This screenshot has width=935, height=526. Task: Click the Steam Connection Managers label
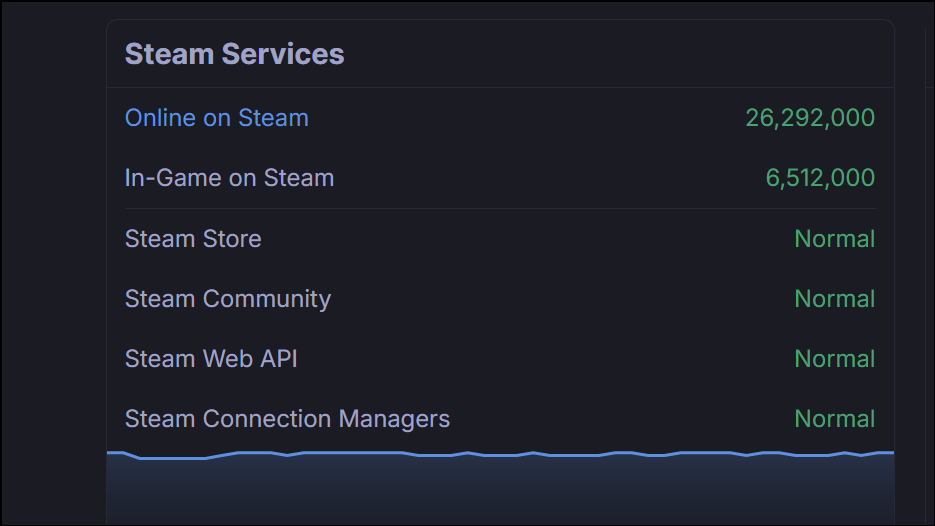pyautogui.click(x=287, y=419)
